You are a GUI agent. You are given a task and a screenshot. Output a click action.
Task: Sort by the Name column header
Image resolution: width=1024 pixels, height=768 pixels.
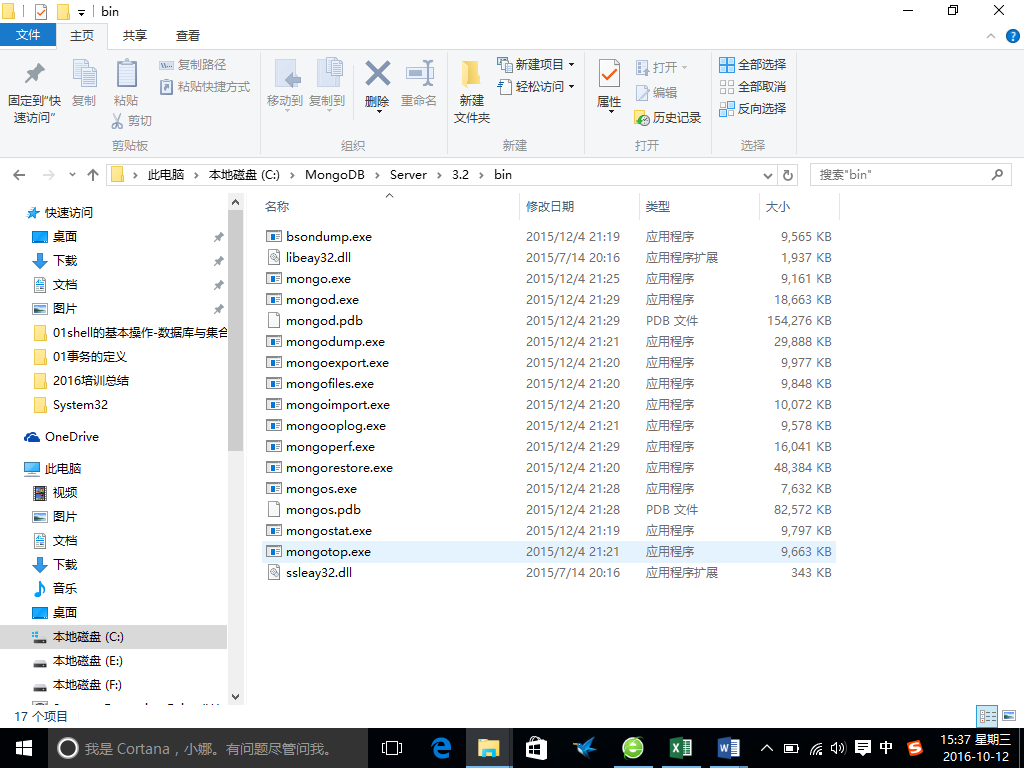[276, 206]
